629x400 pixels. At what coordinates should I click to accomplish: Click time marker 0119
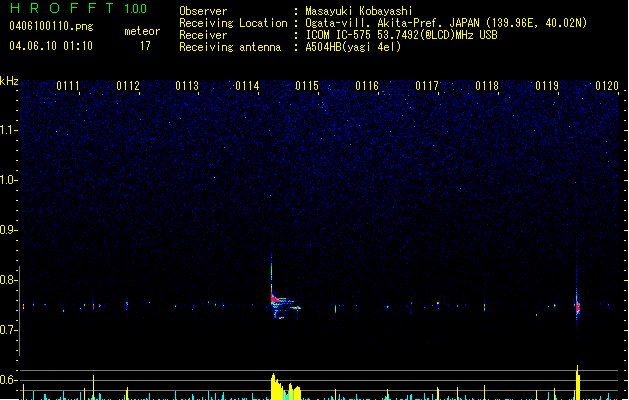(x=547, y=86)
